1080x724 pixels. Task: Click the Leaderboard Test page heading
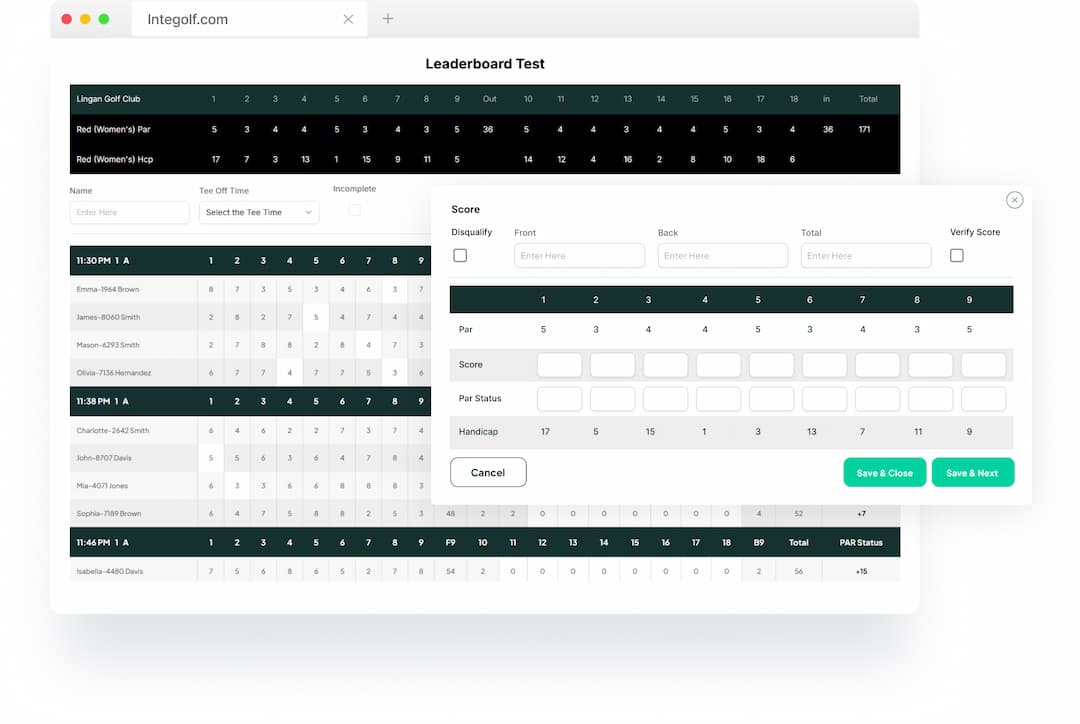click(x=485, y=63)
